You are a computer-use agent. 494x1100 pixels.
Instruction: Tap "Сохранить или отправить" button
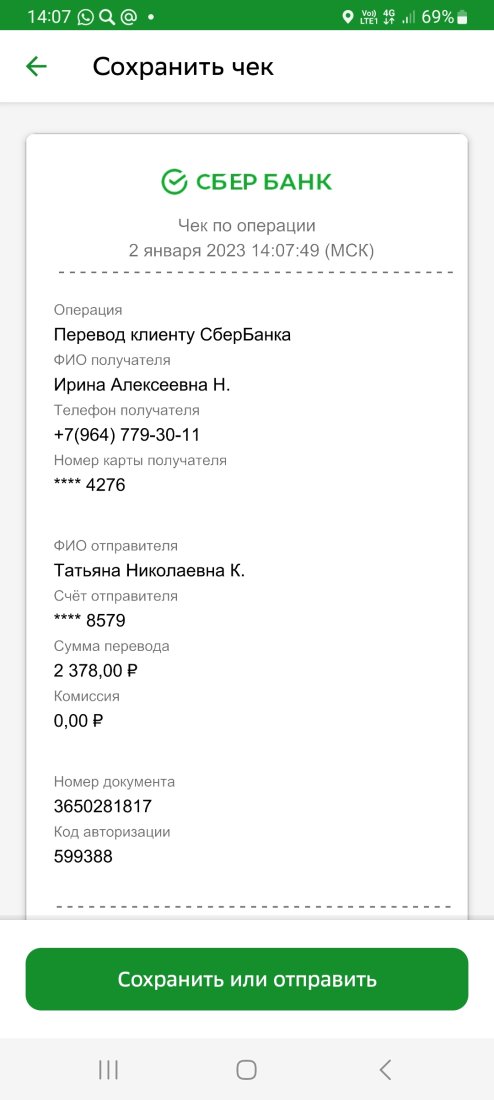click(x=247, y=979)
